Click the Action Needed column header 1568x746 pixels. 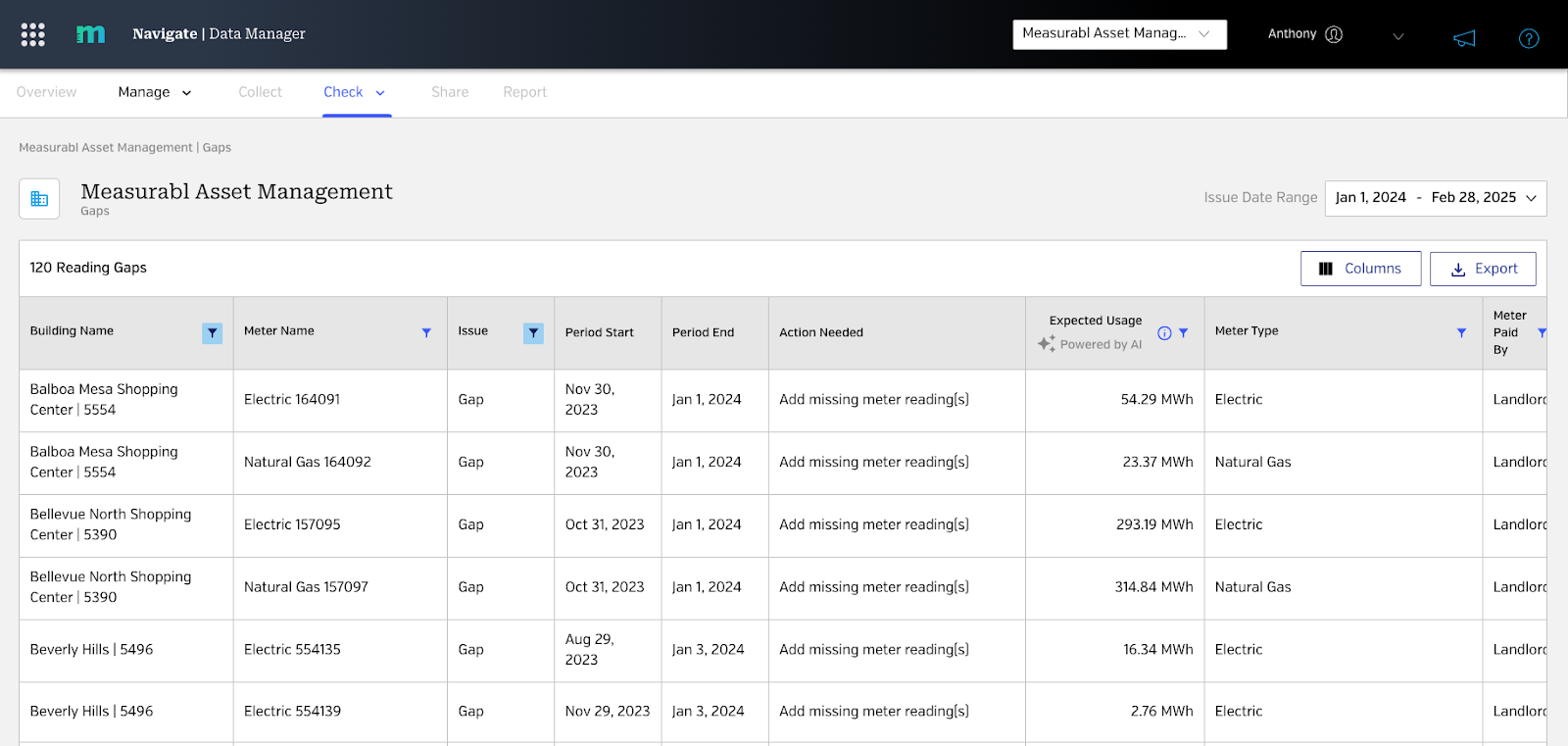(821, 333)
